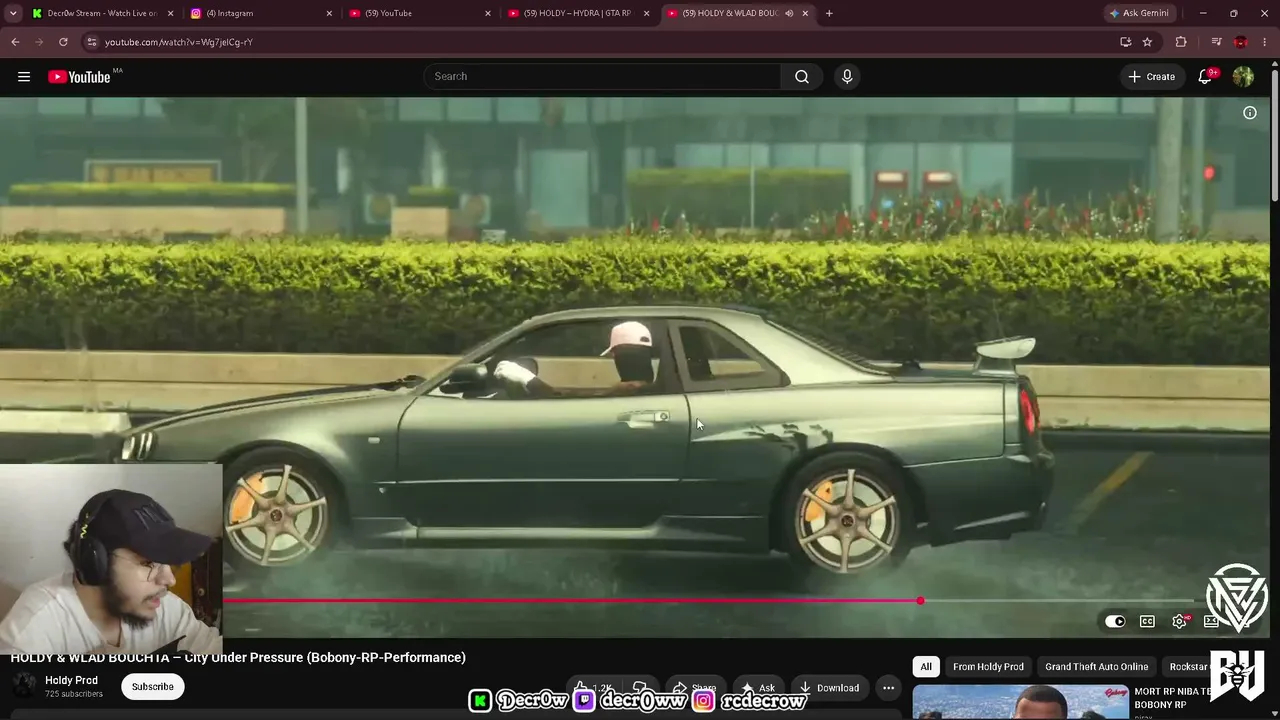Start voice search with the microphone
This screenshot has width=1280, height=720.
point(847,77)
